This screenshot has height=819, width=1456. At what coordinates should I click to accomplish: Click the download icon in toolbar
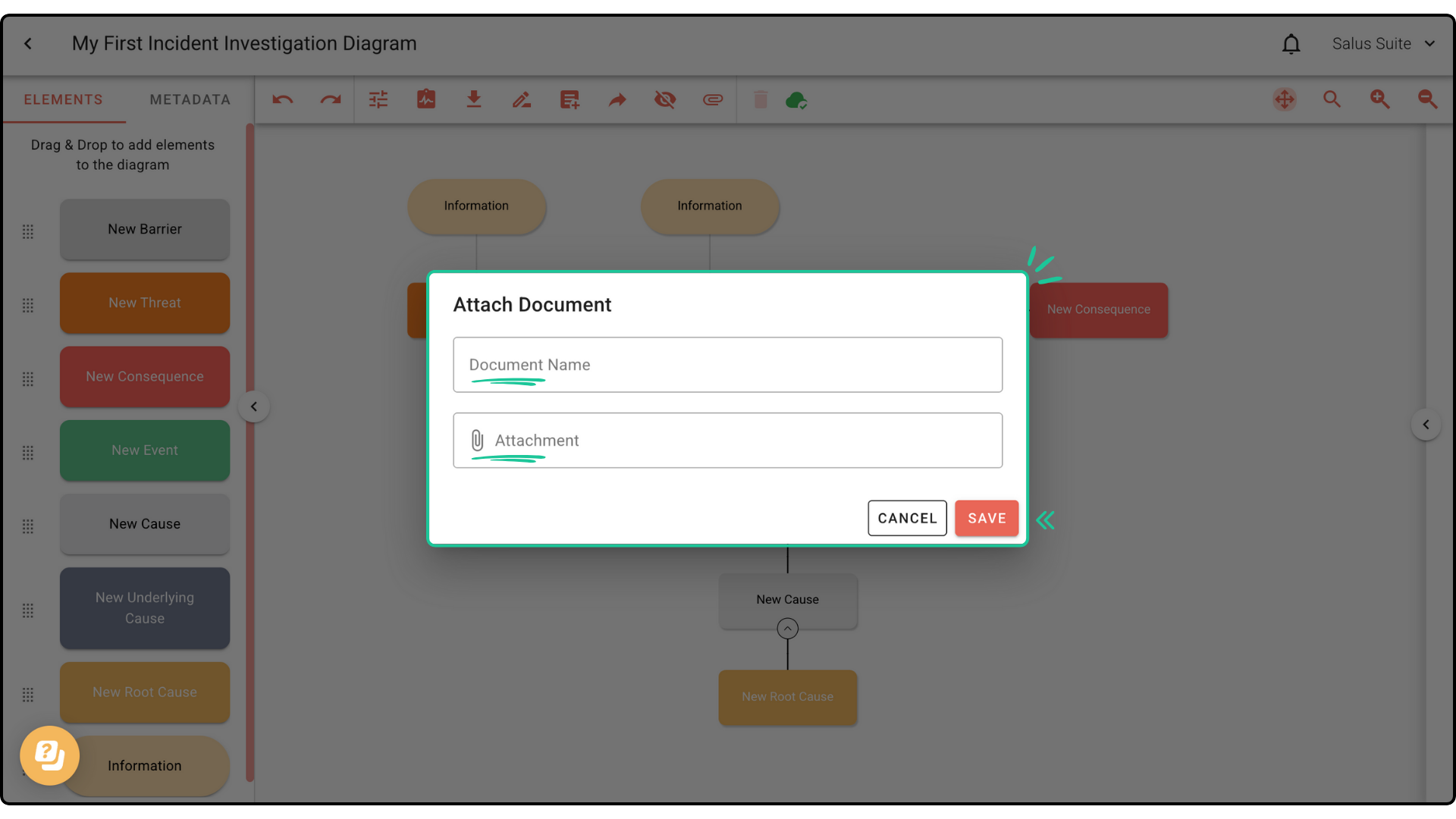pos(474,99)
